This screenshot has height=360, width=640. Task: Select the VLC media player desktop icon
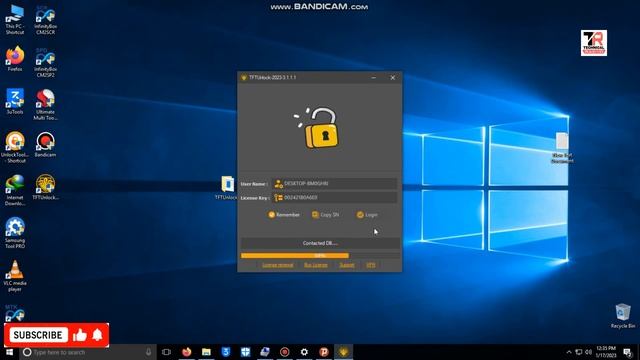tap(15, 276)
